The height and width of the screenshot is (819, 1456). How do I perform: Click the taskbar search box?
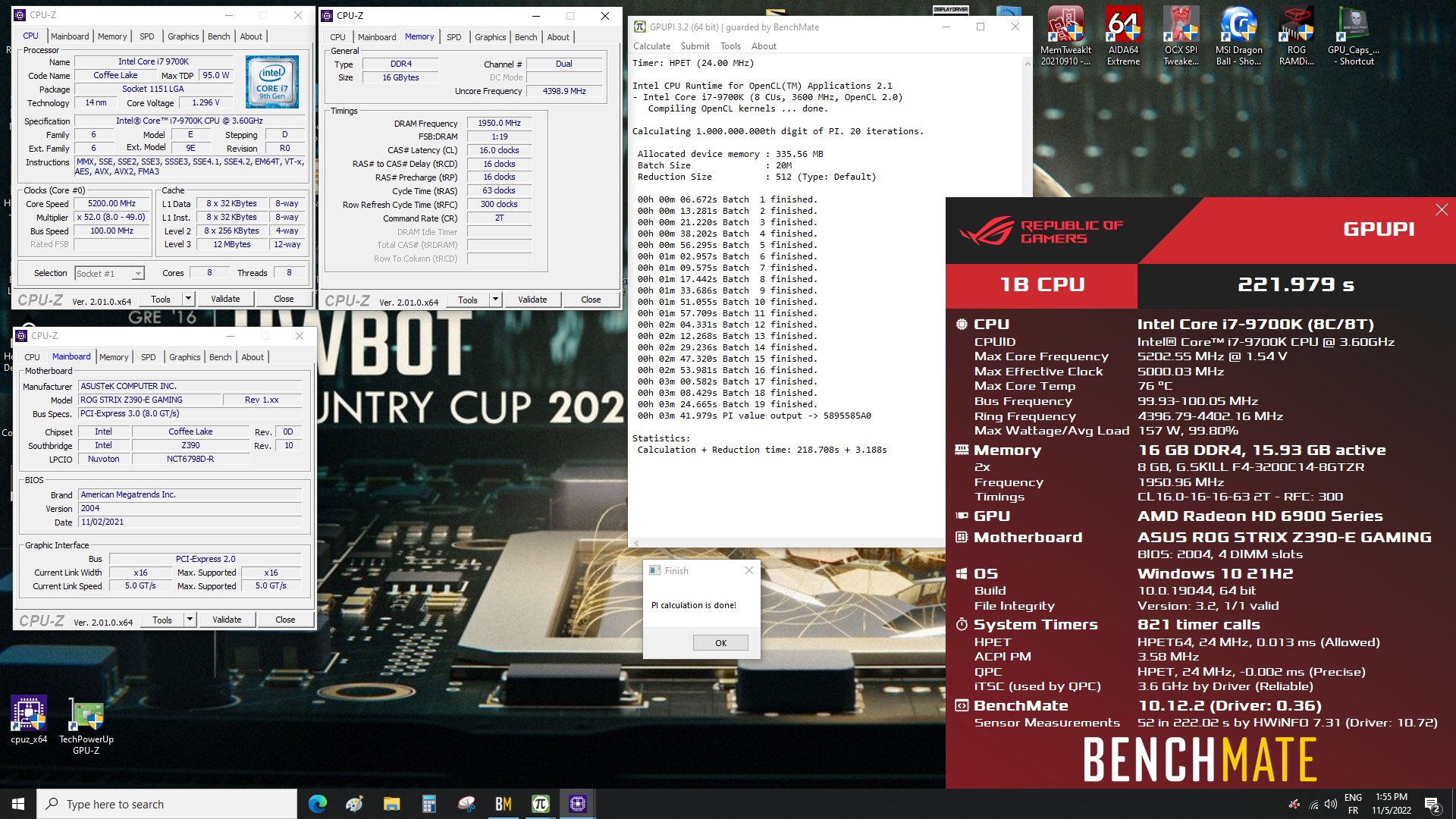[x=167, y=804]
